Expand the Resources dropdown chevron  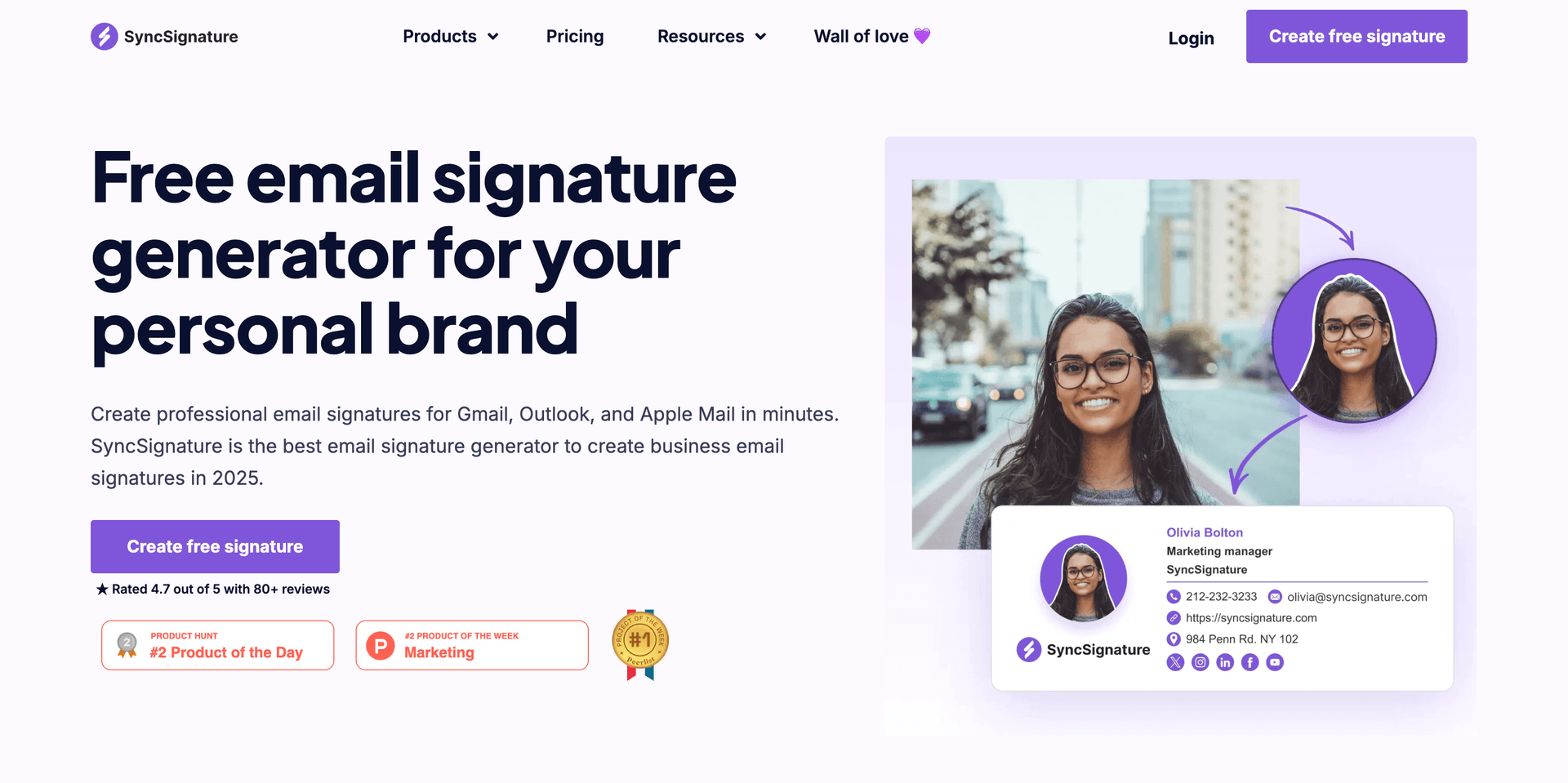pos(760,37)
